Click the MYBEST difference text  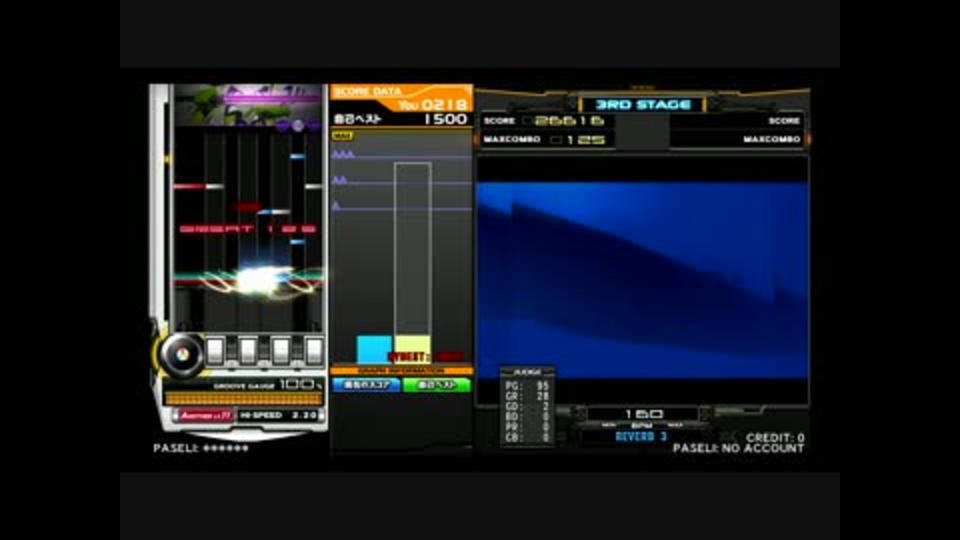tap(426, 356)
